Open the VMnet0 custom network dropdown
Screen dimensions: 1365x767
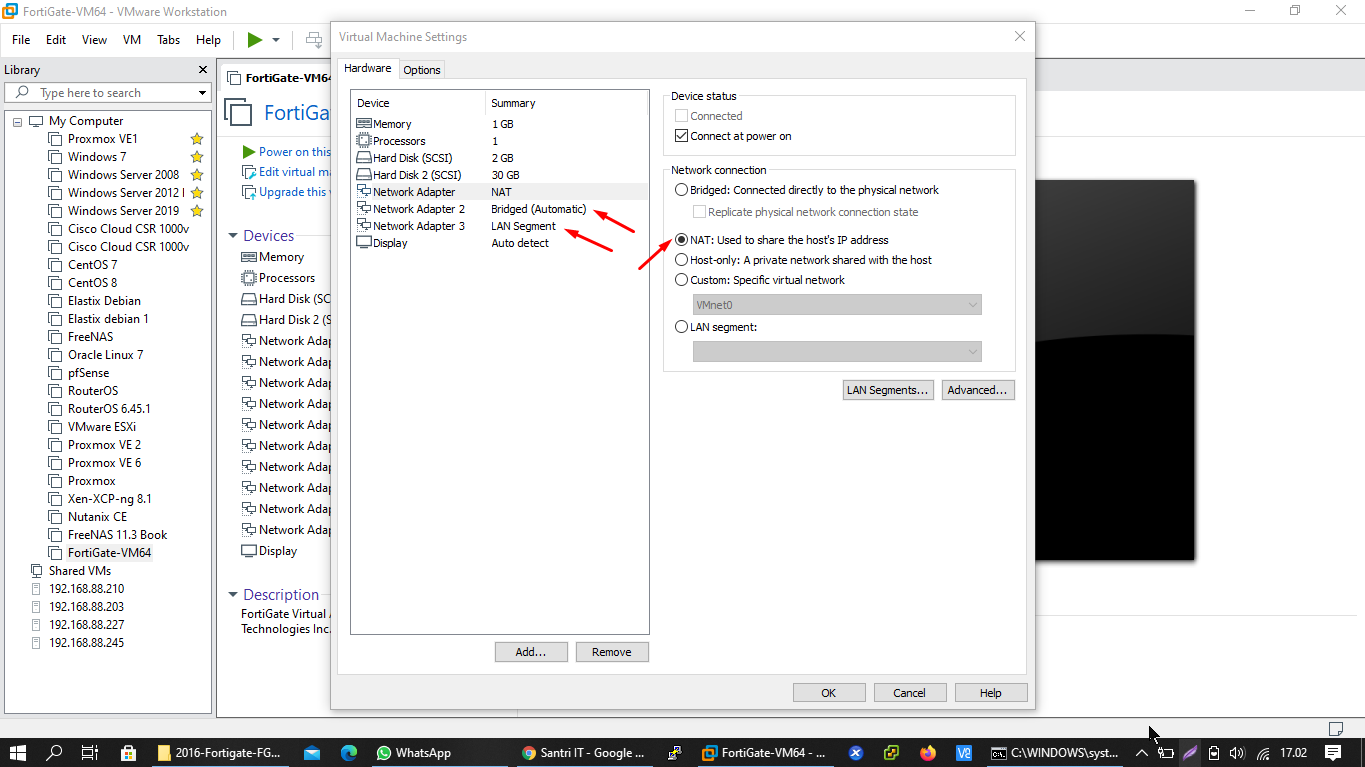837,305
